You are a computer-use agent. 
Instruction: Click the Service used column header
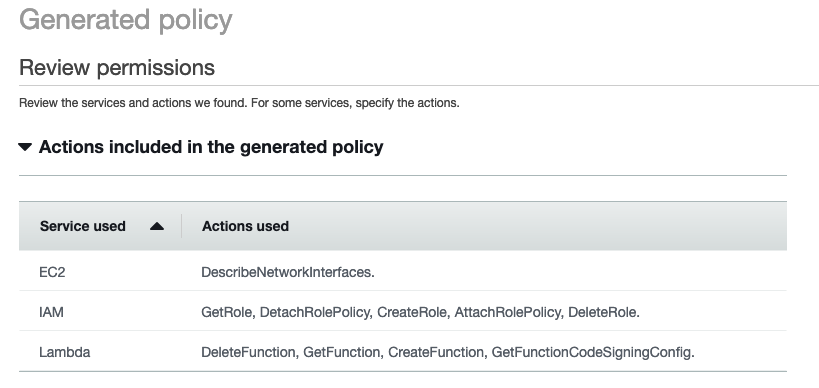pos(83,226)
